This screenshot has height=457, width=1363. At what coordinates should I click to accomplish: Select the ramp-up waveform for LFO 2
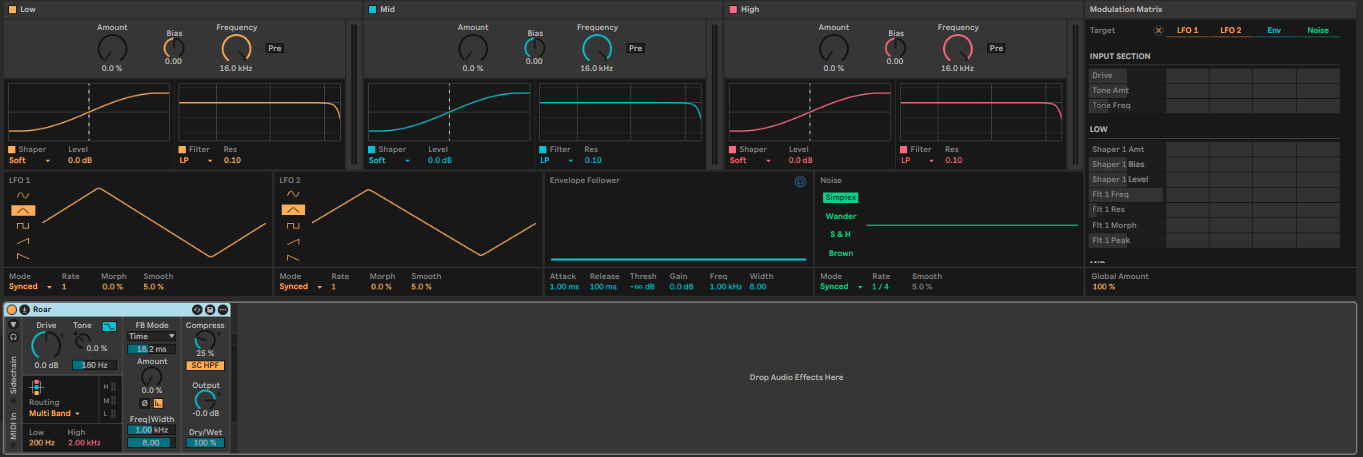click(x=291, y=242)
